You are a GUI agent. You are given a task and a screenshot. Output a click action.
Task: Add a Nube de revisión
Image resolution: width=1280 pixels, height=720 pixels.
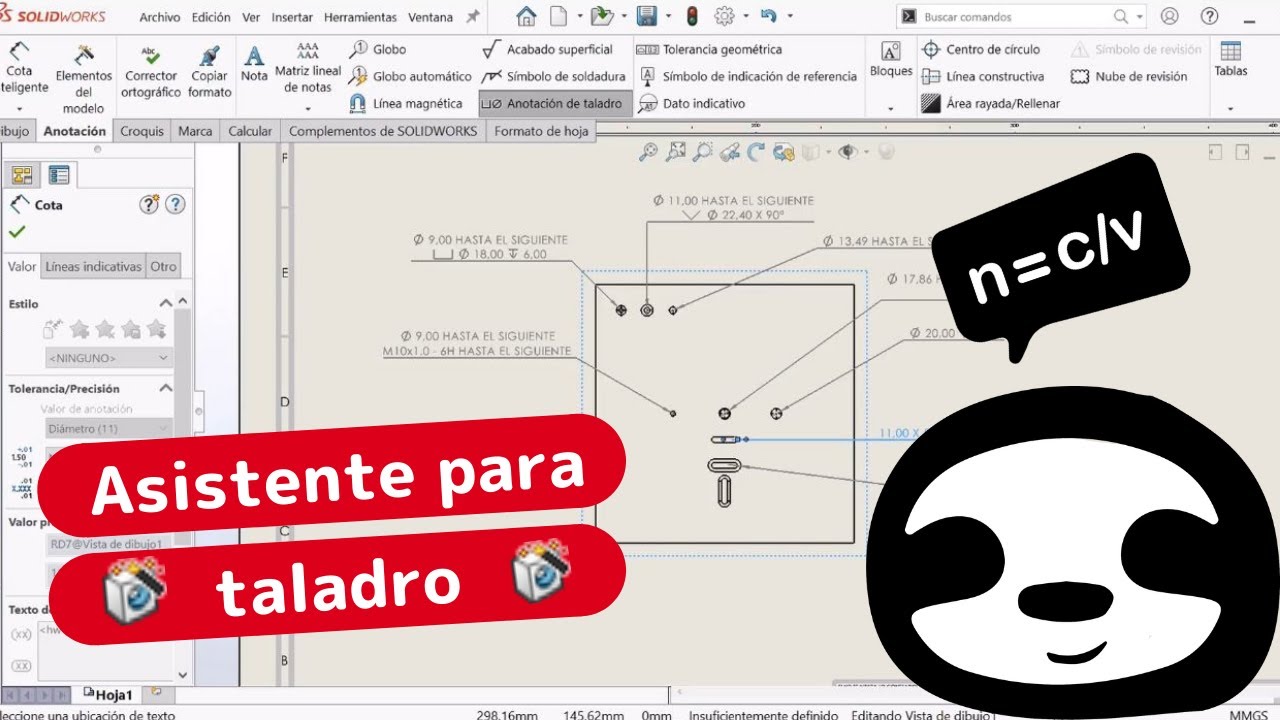[1129, 76]
